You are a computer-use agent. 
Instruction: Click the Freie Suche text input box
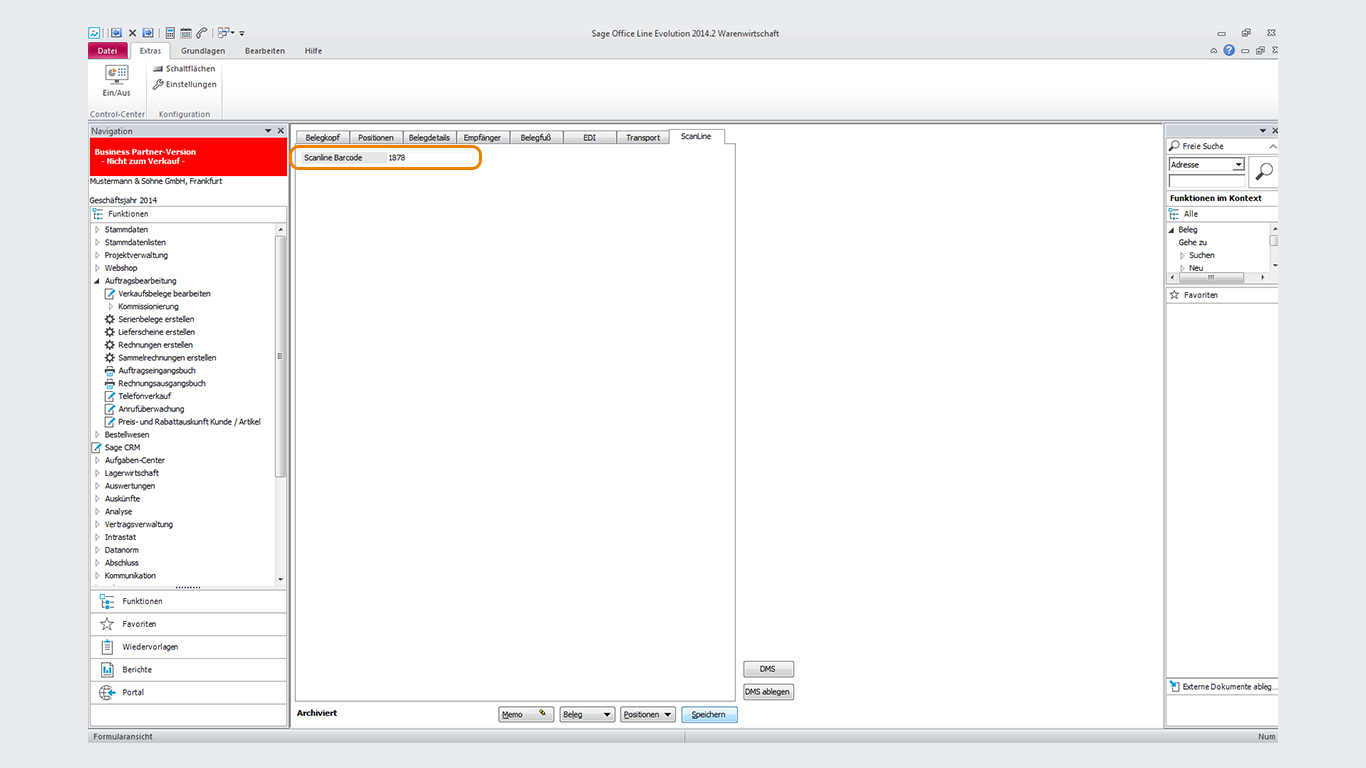pos(1207,181)
